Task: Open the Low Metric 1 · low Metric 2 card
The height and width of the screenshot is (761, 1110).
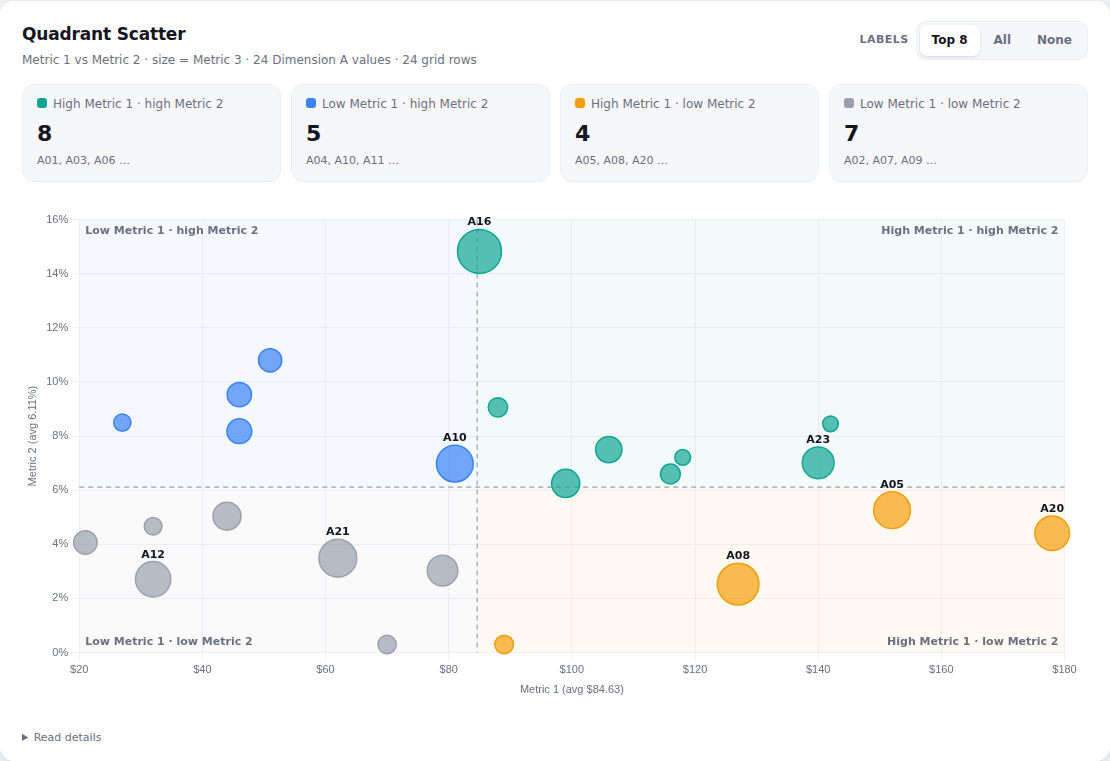Action: [x=959, y=133]
